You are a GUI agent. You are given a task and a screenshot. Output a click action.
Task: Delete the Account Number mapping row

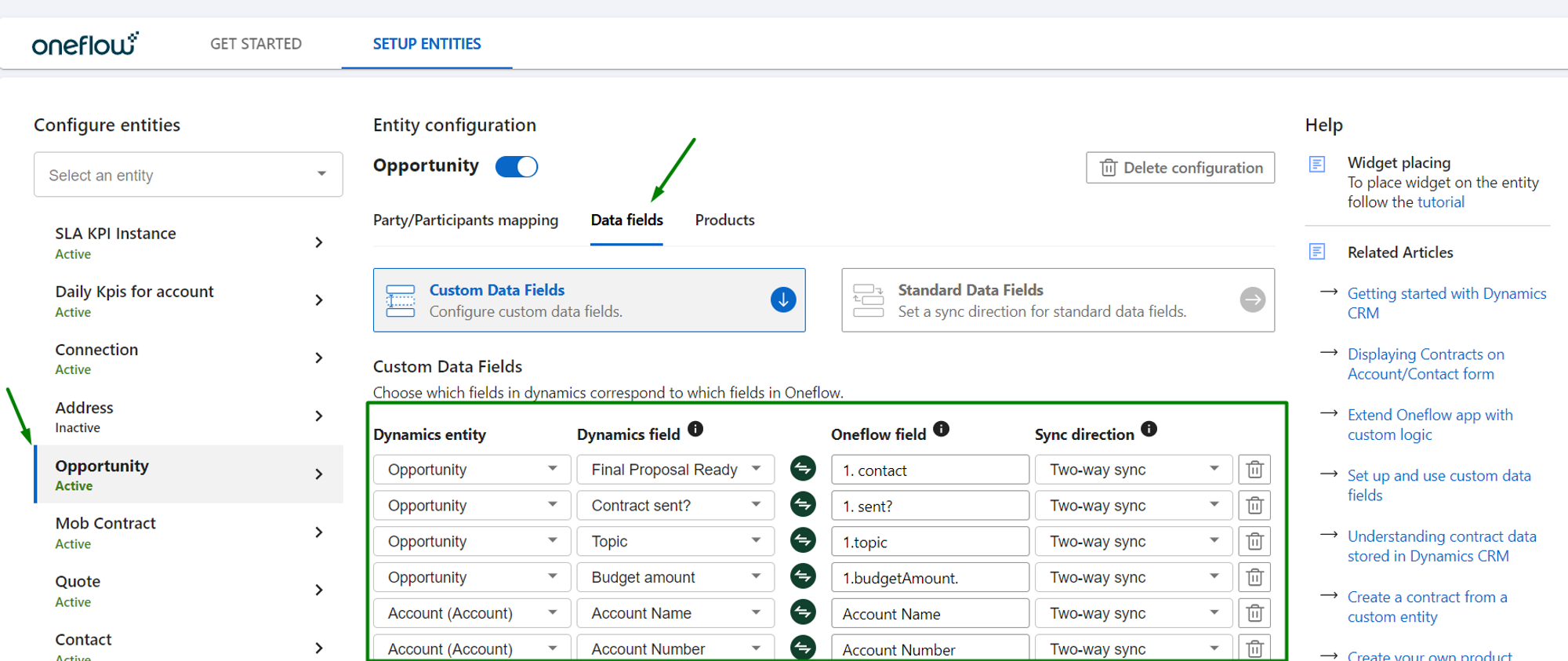click(x=1254, y=648)
